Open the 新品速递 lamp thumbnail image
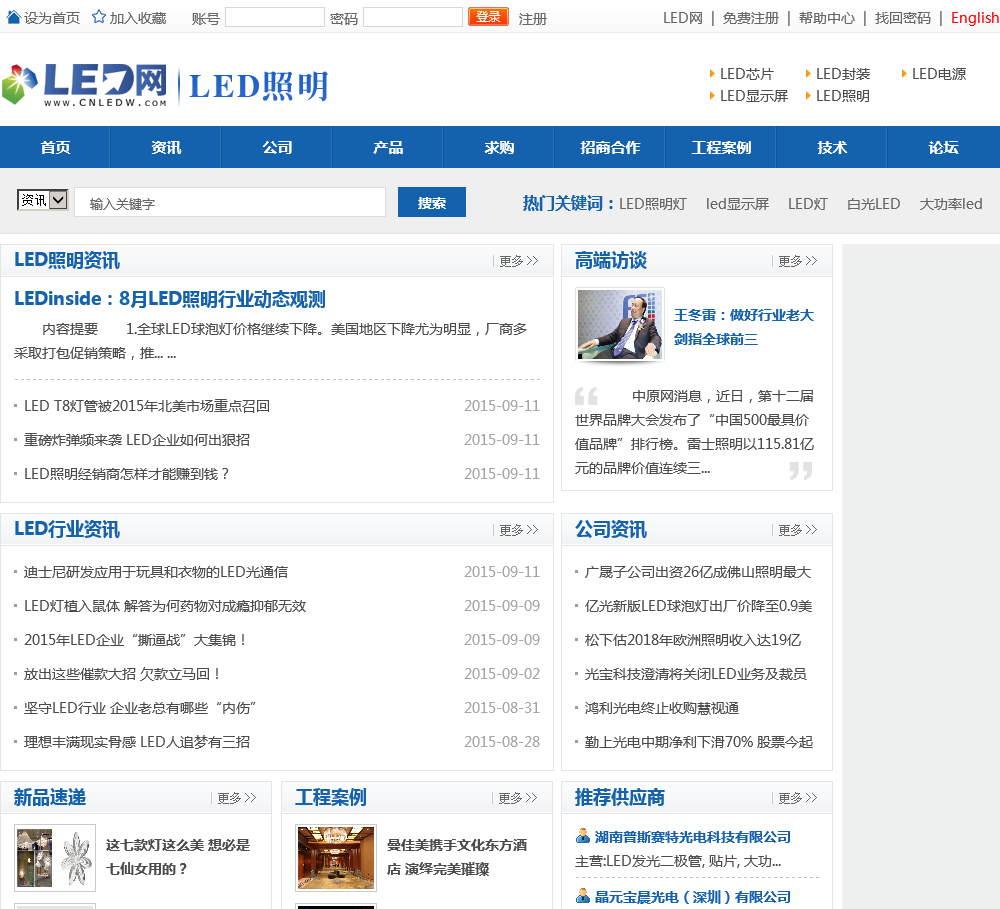 click(55, 858)
